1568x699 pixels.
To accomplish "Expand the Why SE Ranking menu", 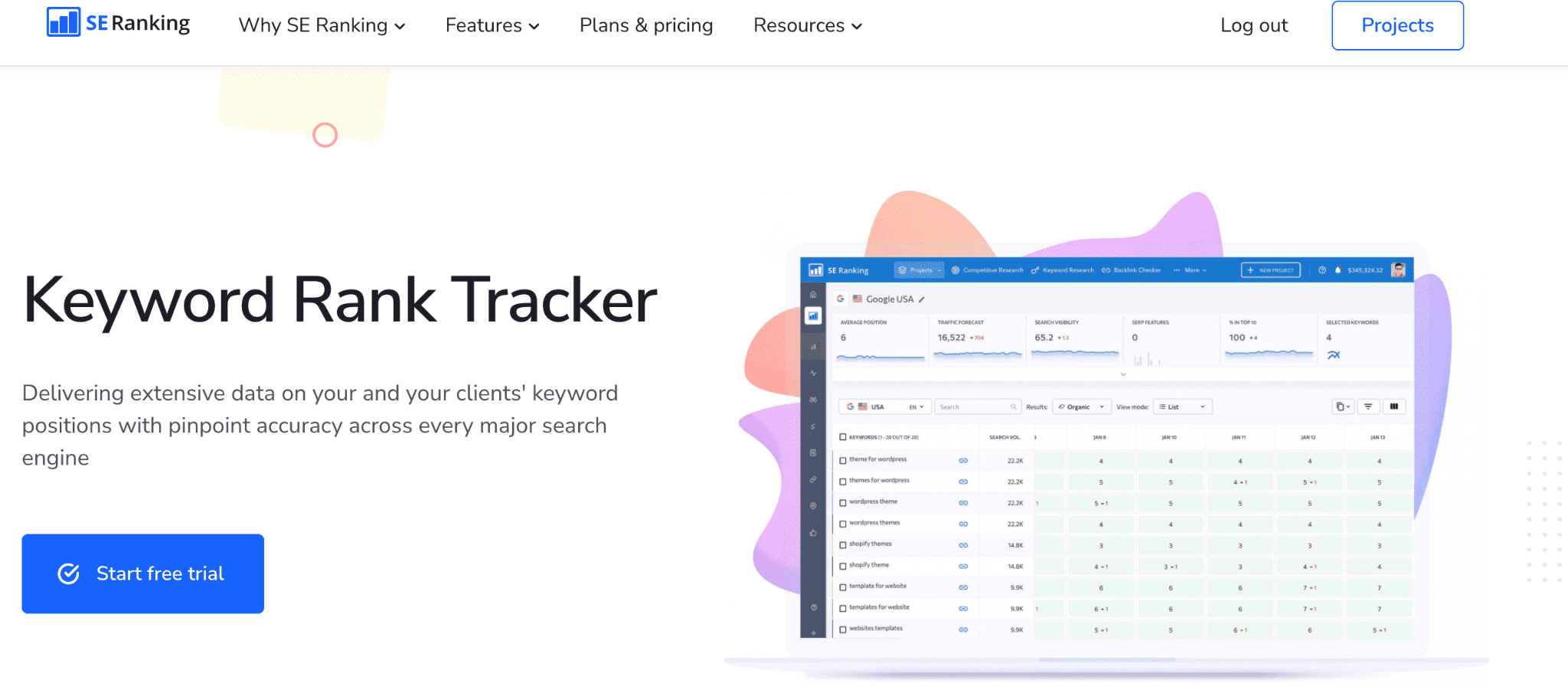I will click(x=322, y=25).
